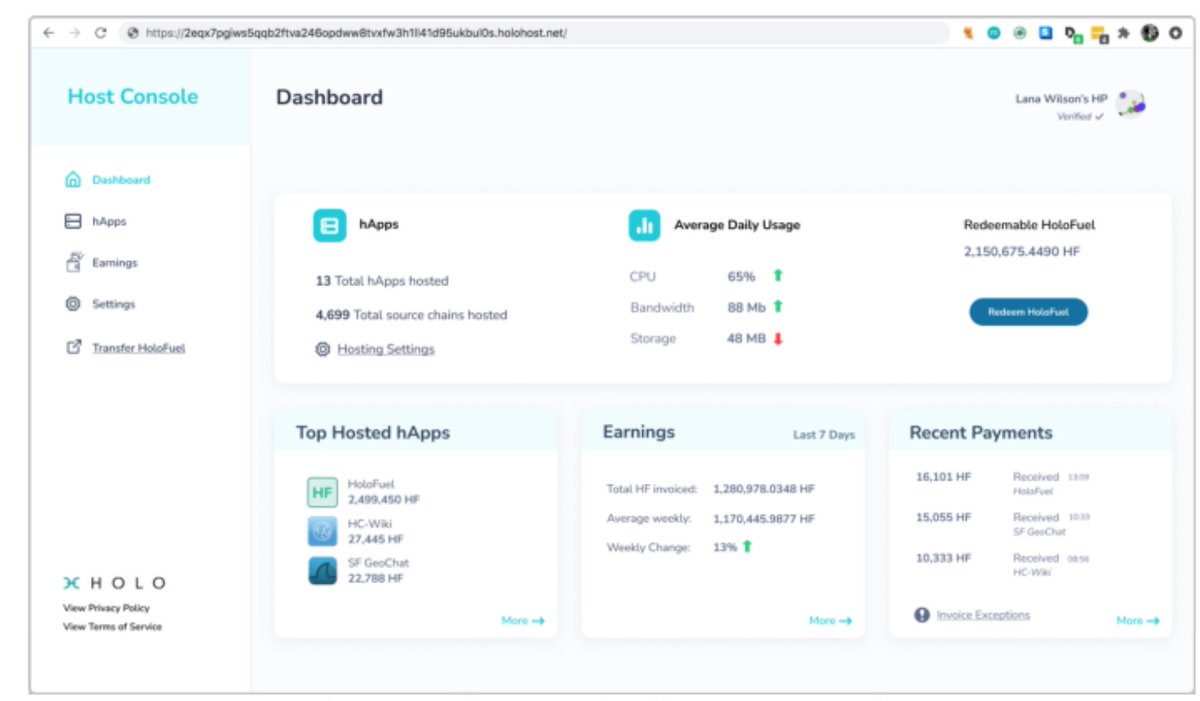
Task: Click the Earnings sidebar icon
Action: click(x=72, y=262)
